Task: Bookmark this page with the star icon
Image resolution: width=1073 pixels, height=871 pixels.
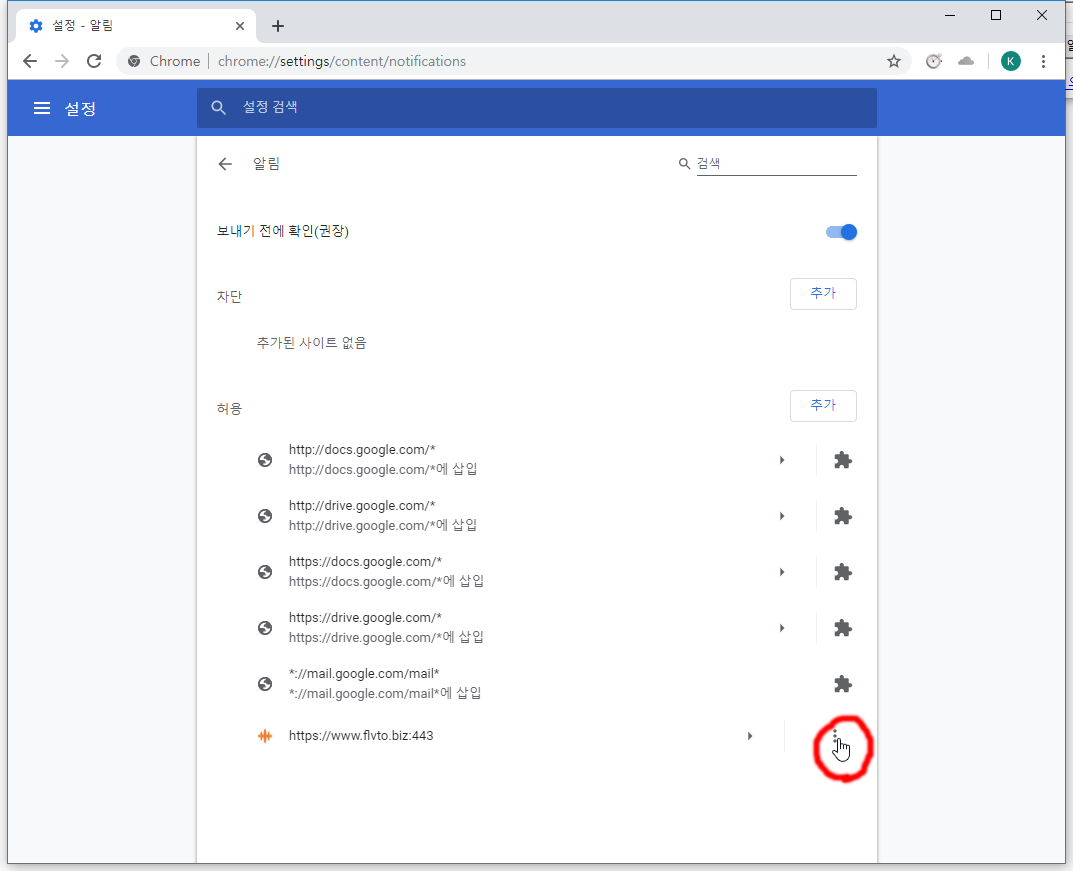Action: pyautogui.click(x=893, y=61)
